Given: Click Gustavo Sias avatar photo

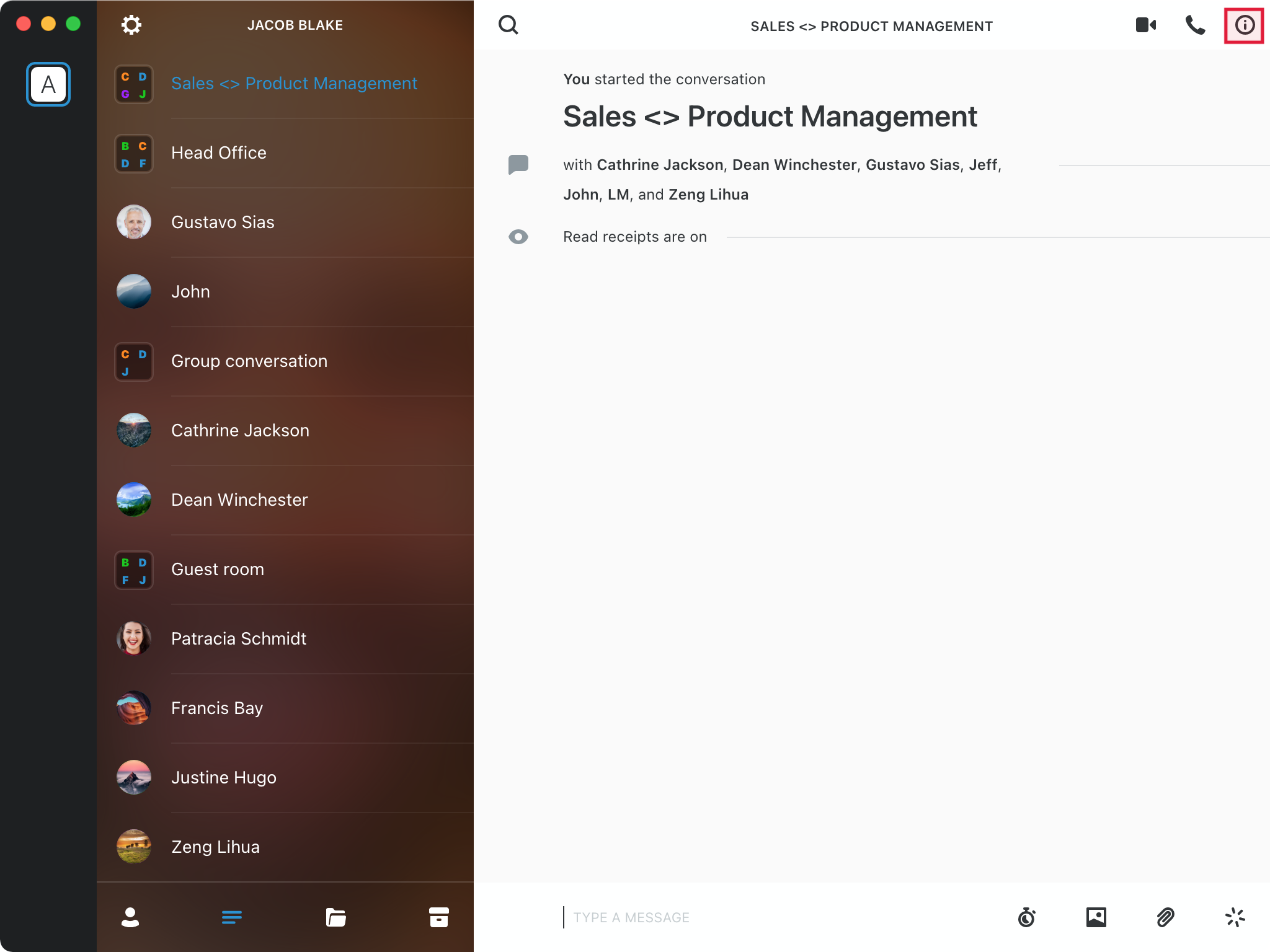Looking at the screenshot, I should click(134, 222).
